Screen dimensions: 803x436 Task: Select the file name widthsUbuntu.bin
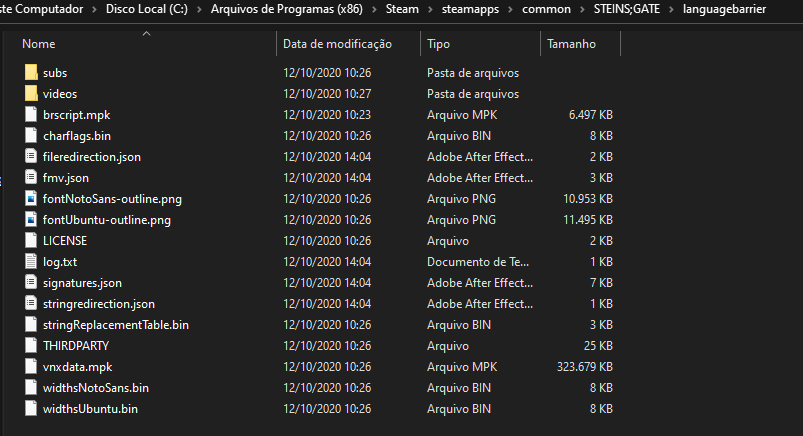coord(90,409)
